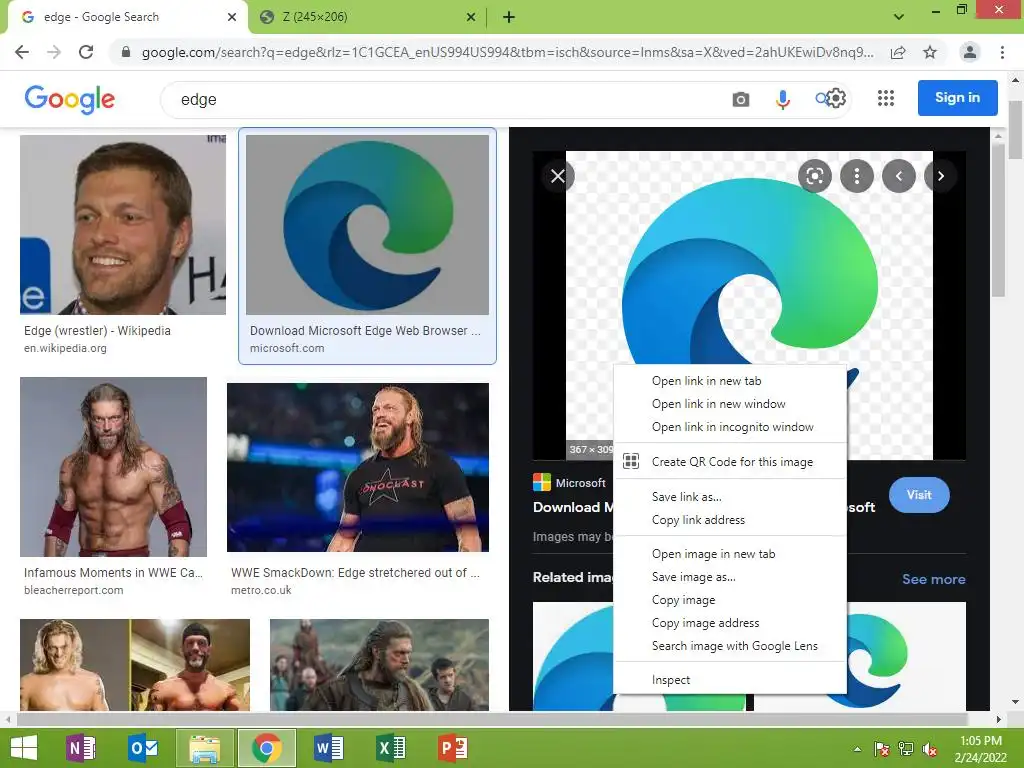Screen dimensions: 1024x768
Task: Open the Windows Start menu
Action: point(24,748)
